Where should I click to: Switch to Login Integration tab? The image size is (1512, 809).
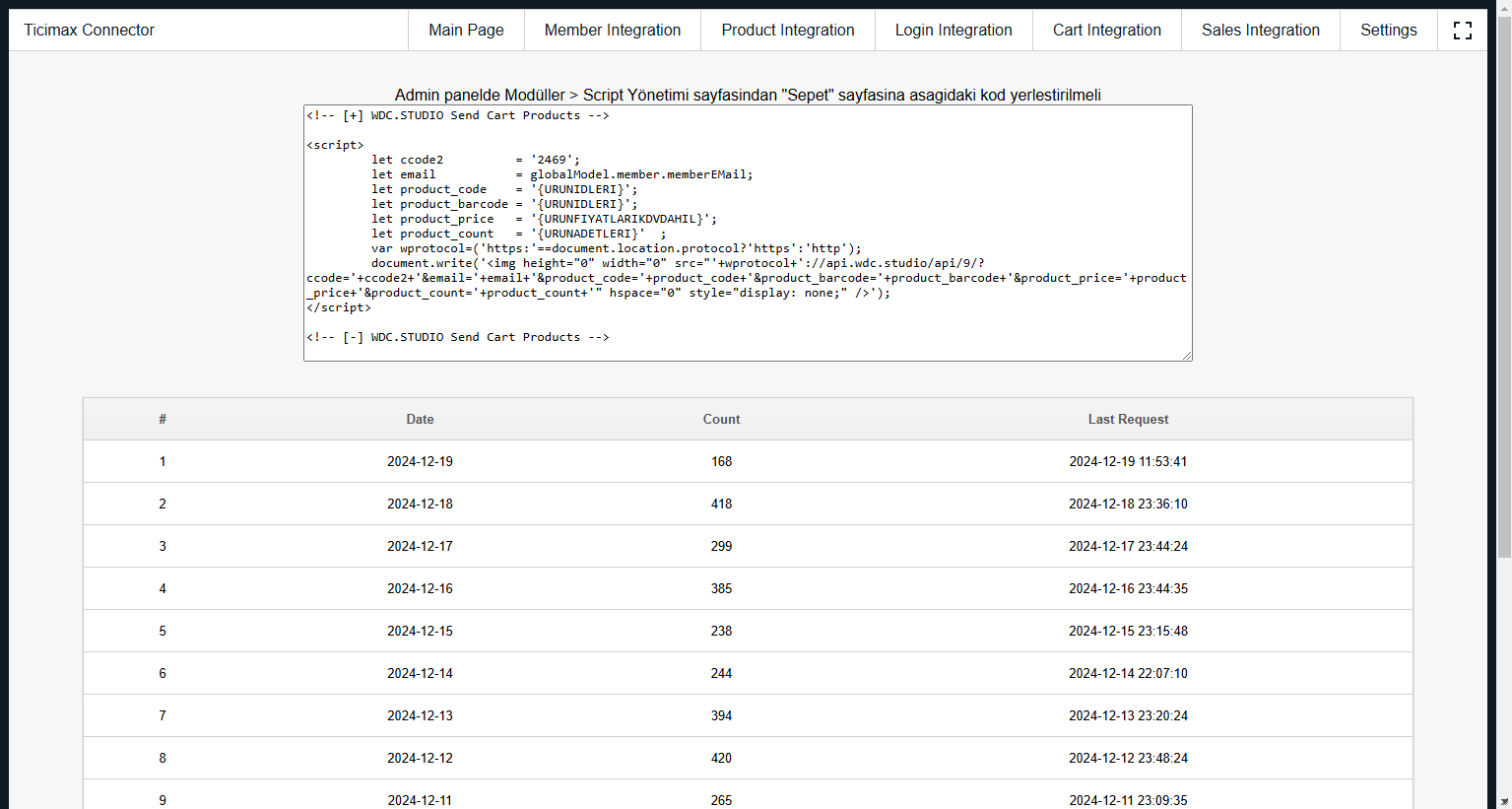953,31
